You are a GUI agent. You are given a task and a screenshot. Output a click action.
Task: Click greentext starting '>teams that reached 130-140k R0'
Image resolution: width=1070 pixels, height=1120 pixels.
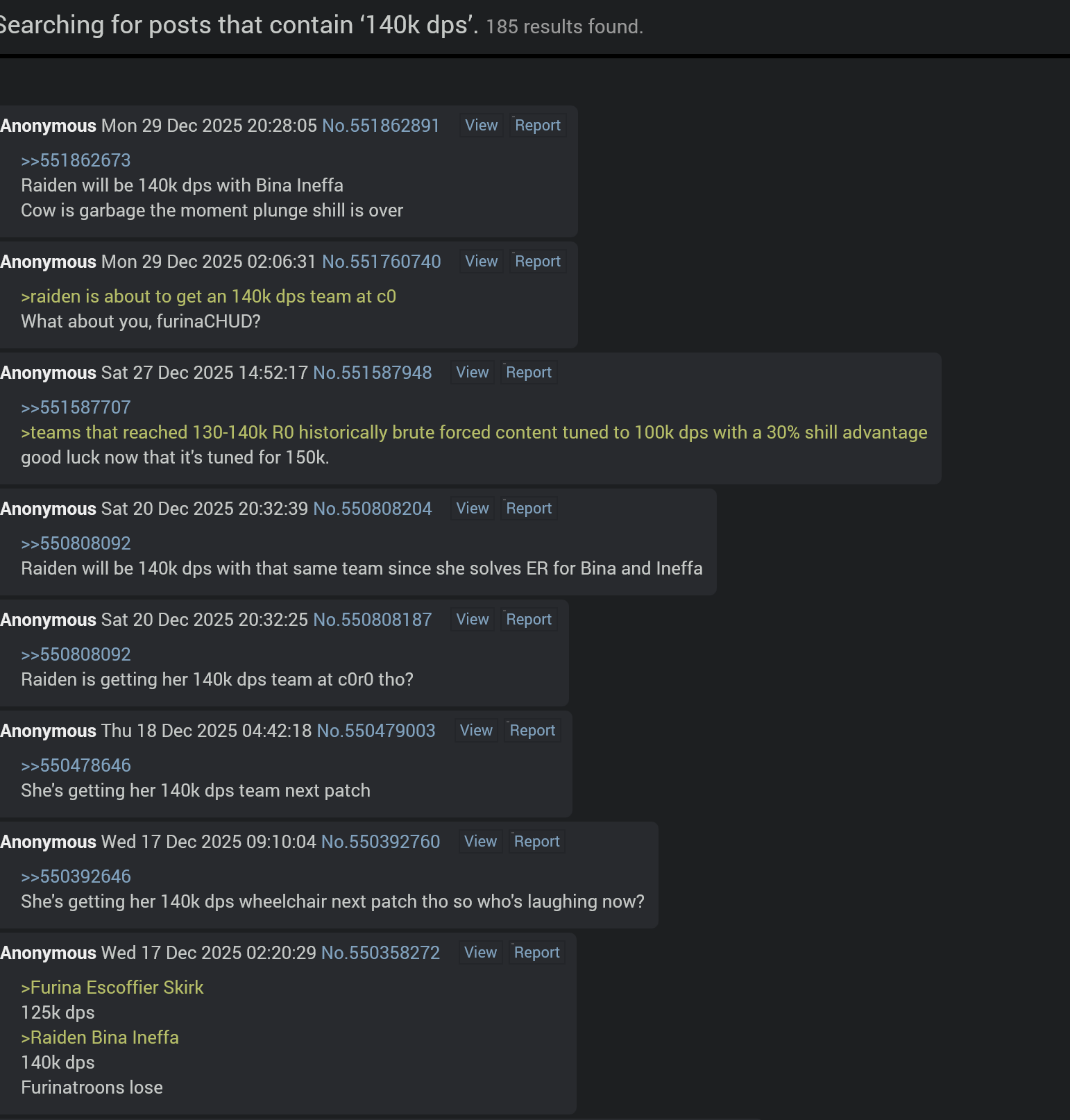click(x=474, y=432)
